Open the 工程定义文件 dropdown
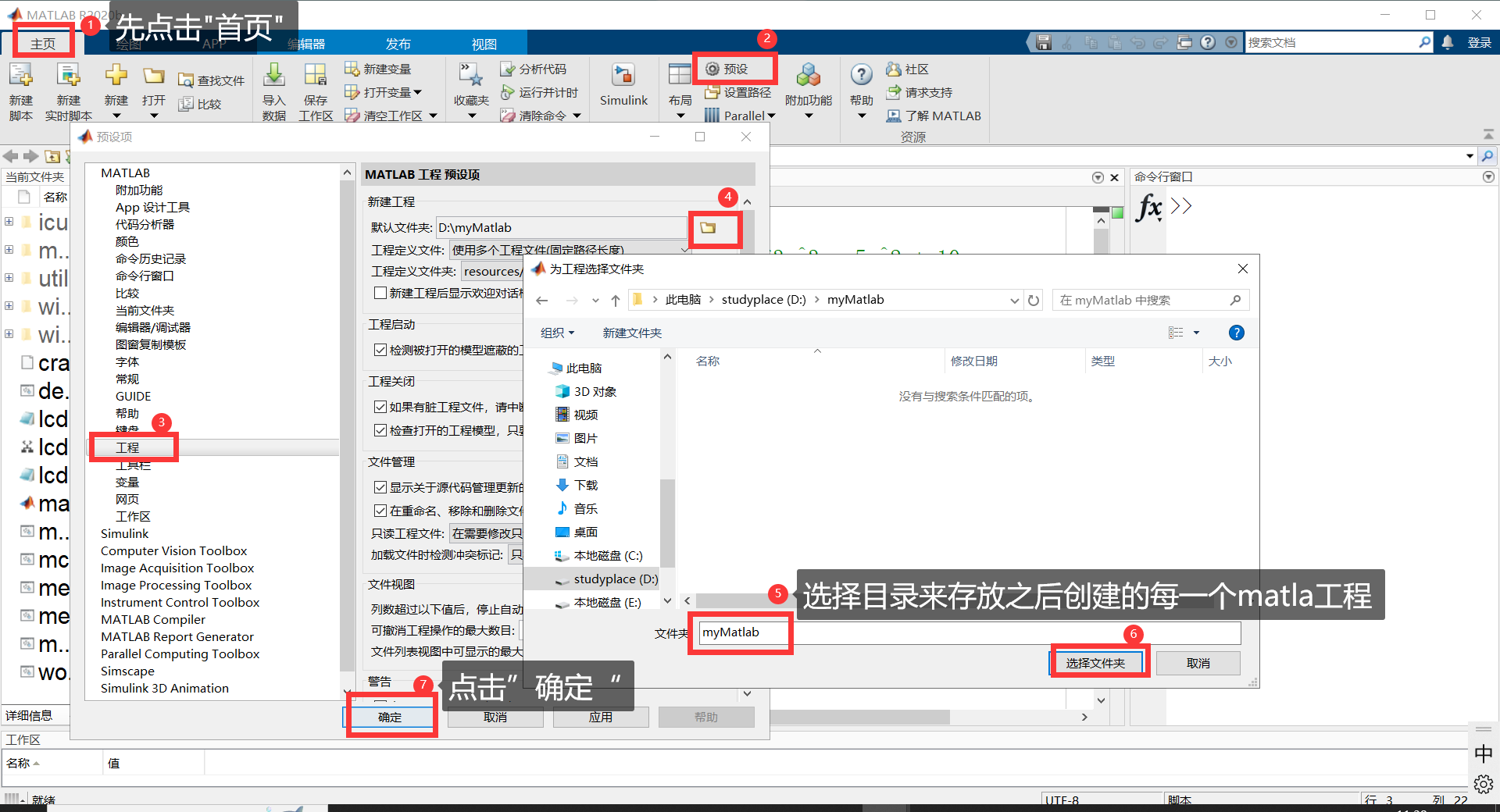Image resolution: width=1500 pixels, height=812 pixels. [684, 248]
